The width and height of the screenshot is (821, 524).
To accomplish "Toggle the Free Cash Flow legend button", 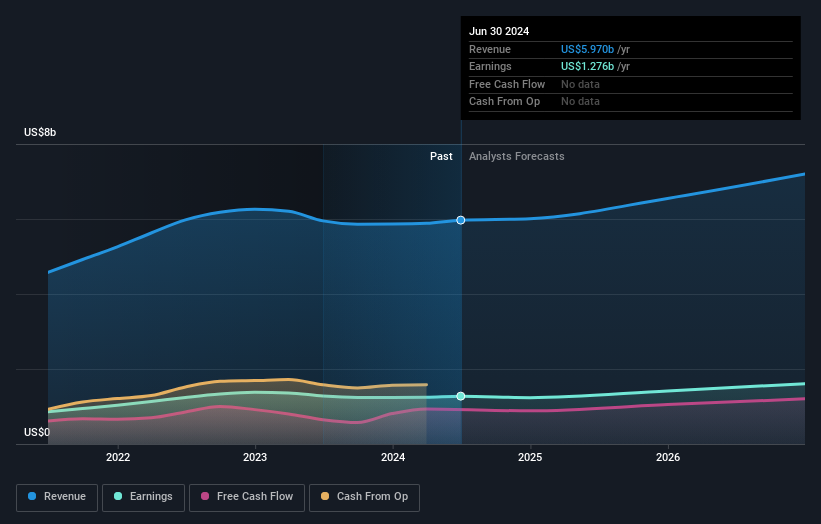I will (x=247, y=497).
